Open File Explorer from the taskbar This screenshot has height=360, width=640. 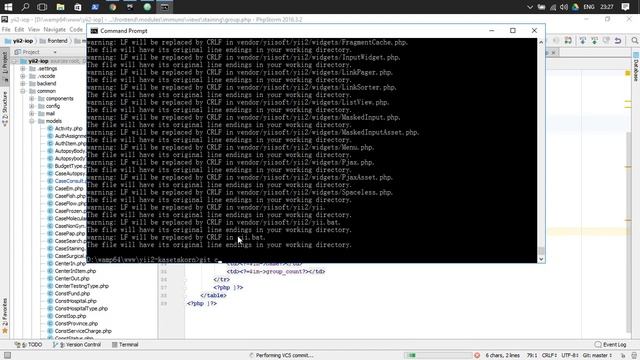click(60, 7)
